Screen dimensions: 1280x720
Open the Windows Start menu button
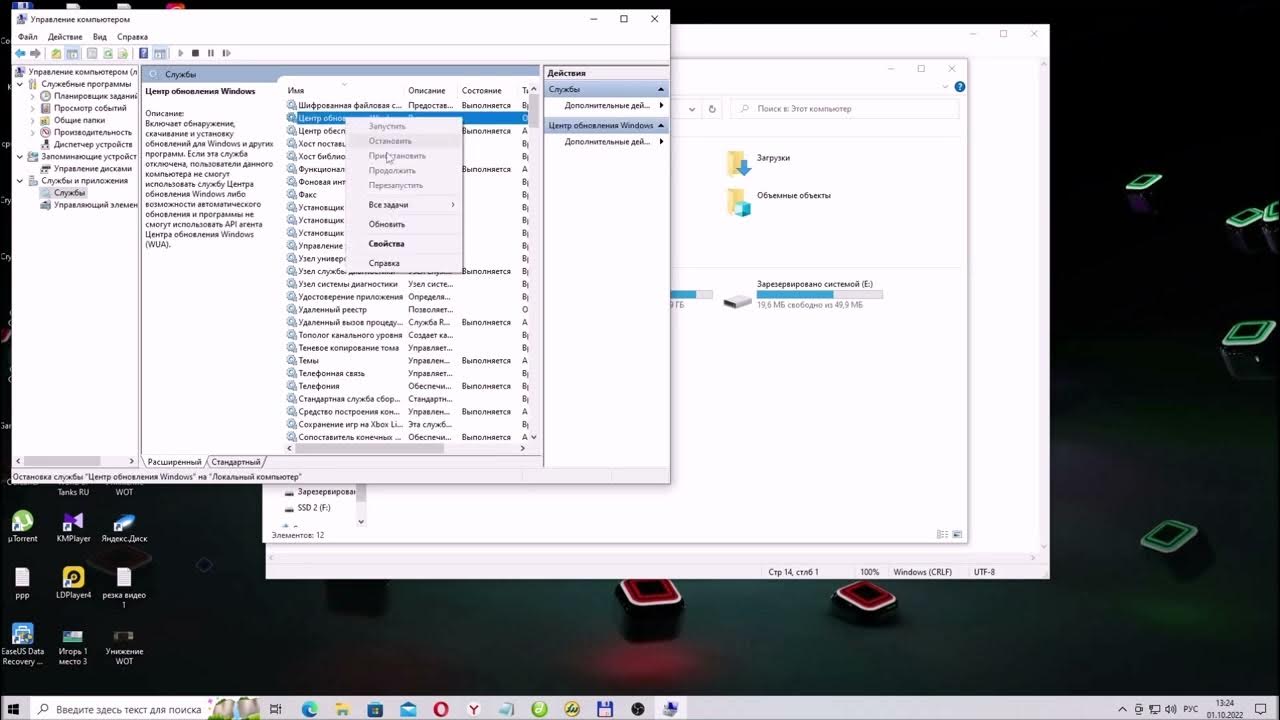14,709
